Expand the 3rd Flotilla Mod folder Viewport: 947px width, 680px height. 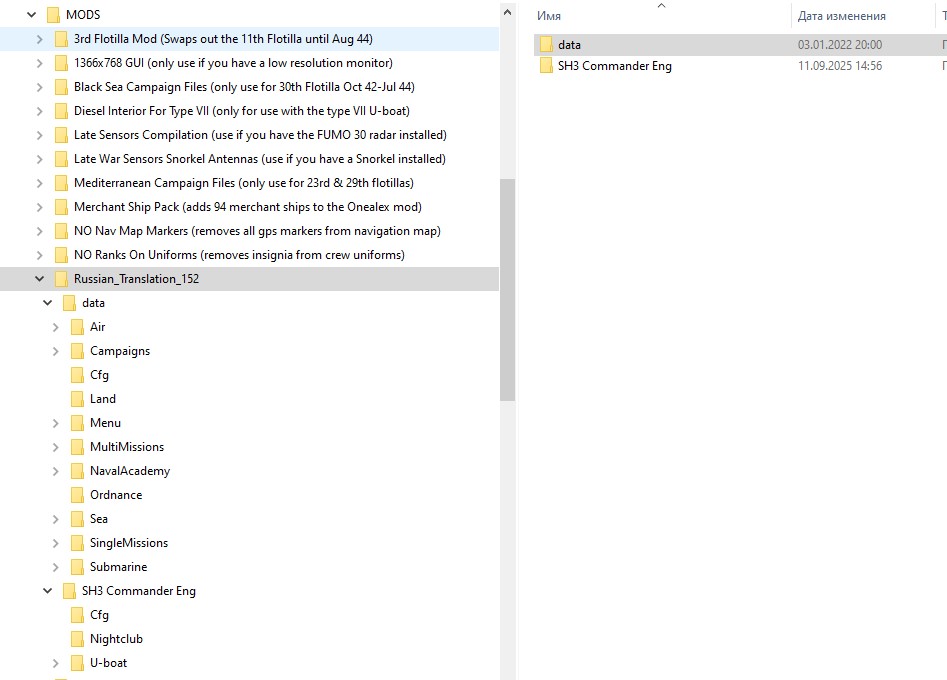tap(39, 39)
